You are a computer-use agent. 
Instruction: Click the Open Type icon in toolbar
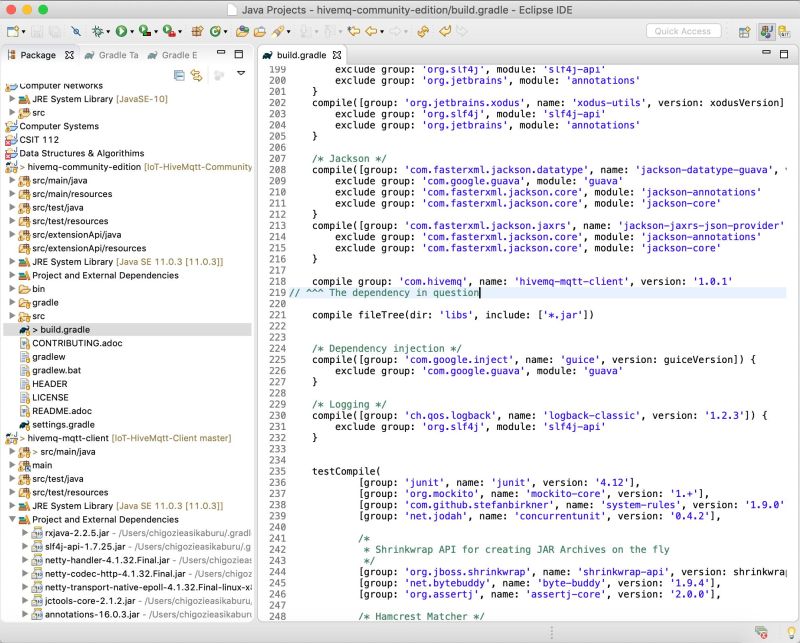243,31
